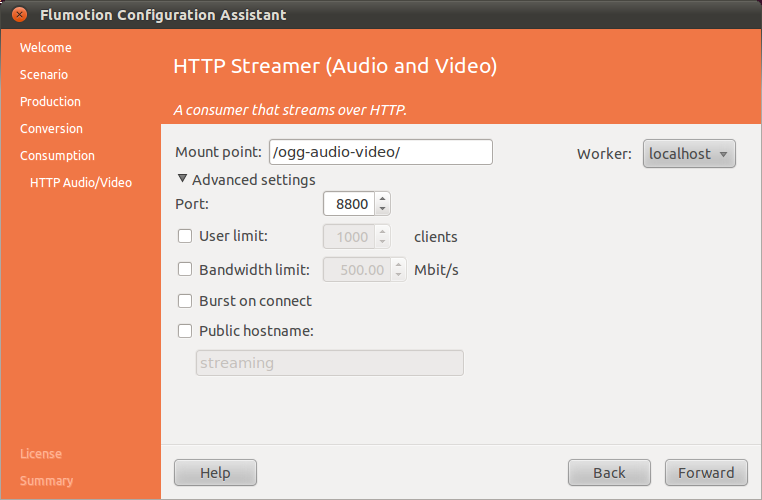762x500 pixels.
Task: Jump to the Conversion step
Action: 51,129
